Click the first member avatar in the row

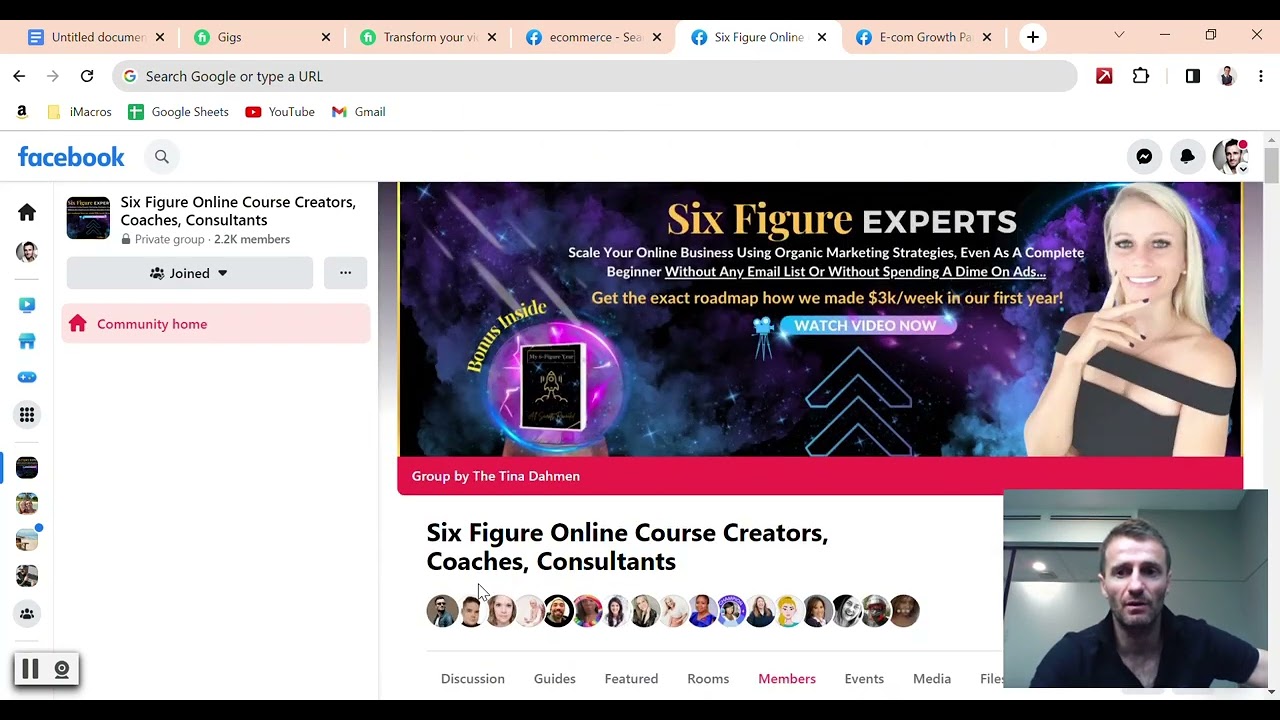[442, 611]
